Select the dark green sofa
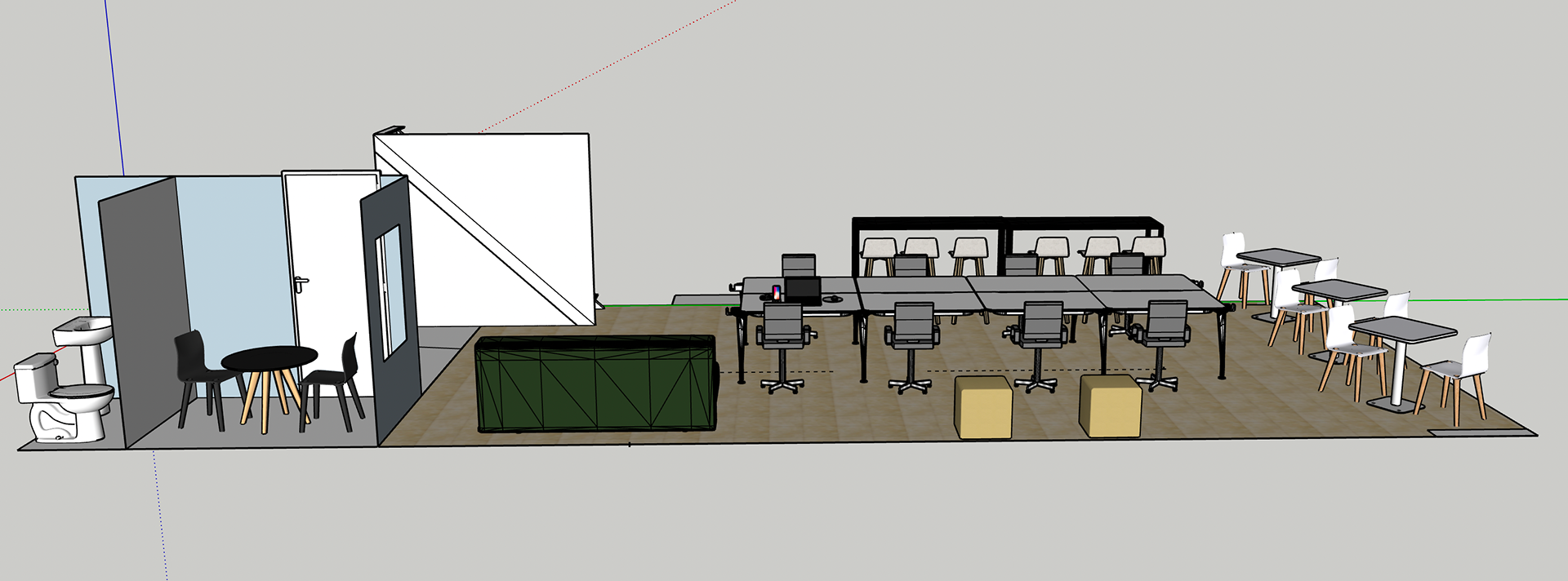 [596, 383]
